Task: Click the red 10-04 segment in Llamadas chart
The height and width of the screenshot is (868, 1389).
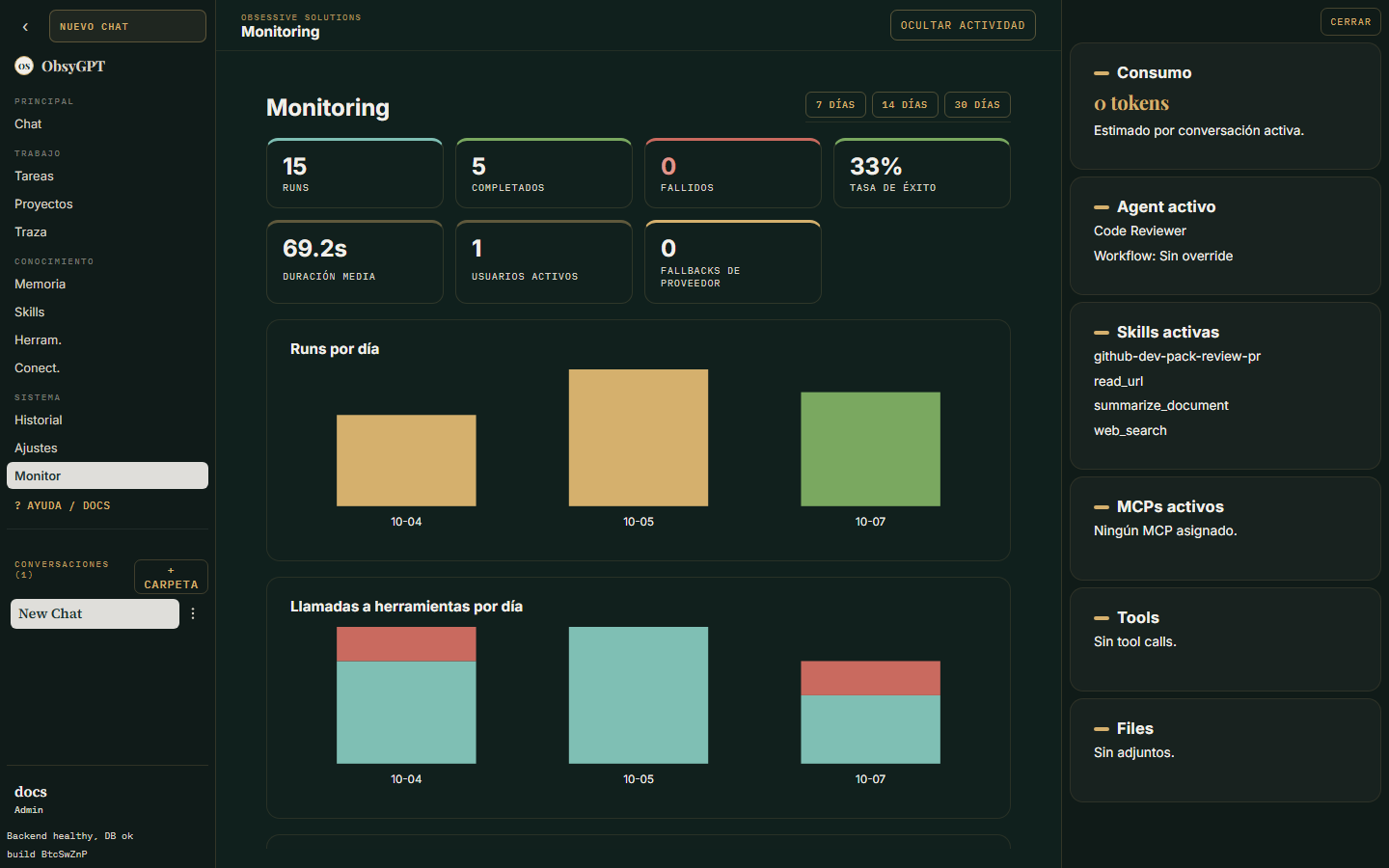Action: coord(406,644)
